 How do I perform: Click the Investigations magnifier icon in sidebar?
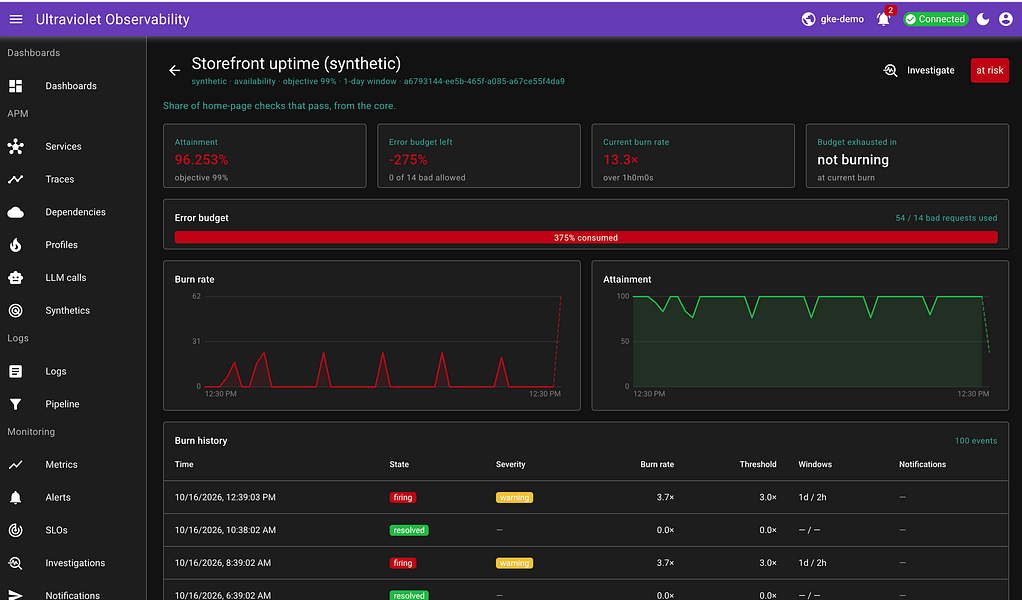point(16,563)
